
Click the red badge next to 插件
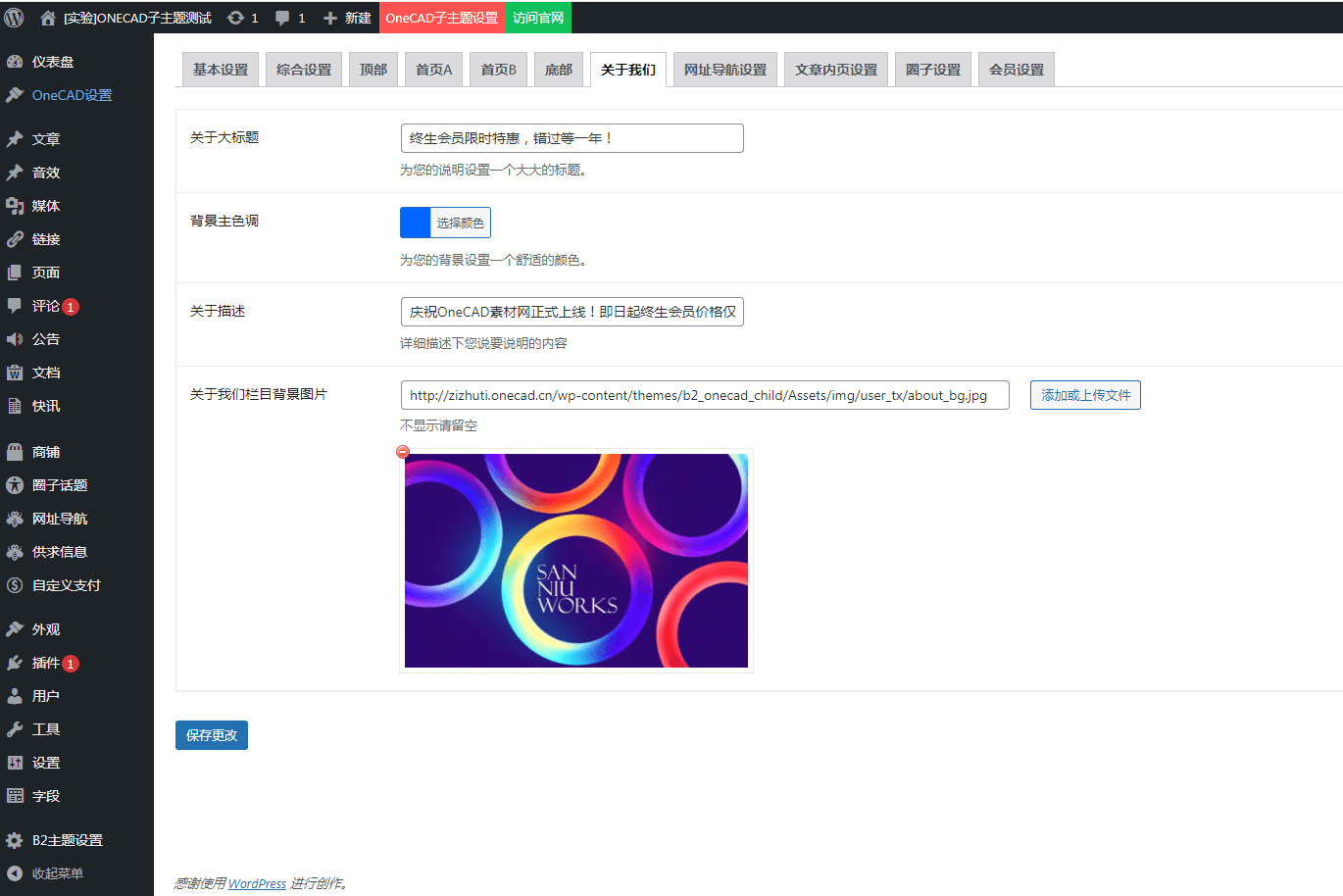71,664
